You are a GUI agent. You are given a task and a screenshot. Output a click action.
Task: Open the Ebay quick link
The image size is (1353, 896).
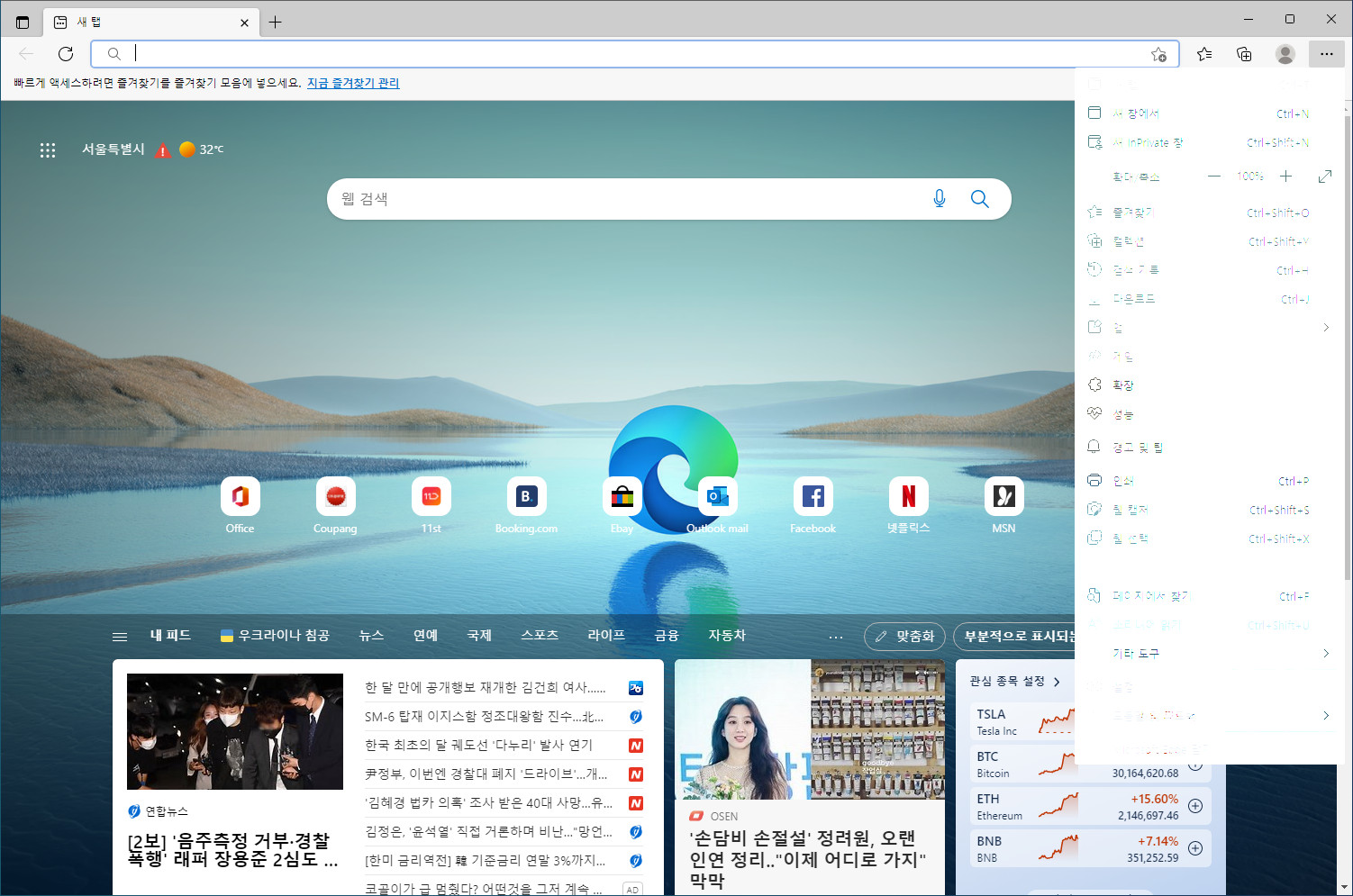(622, 506)
